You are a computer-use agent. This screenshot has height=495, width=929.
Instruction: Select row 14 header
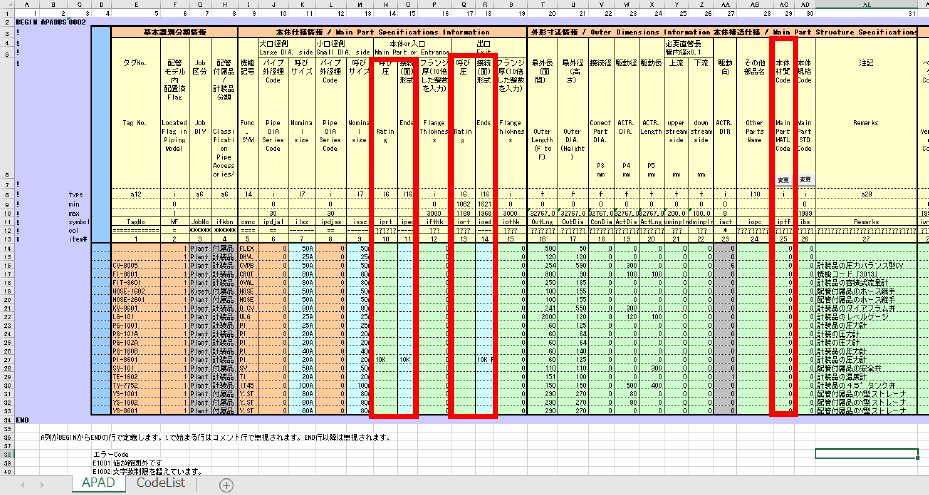point(7,248)
